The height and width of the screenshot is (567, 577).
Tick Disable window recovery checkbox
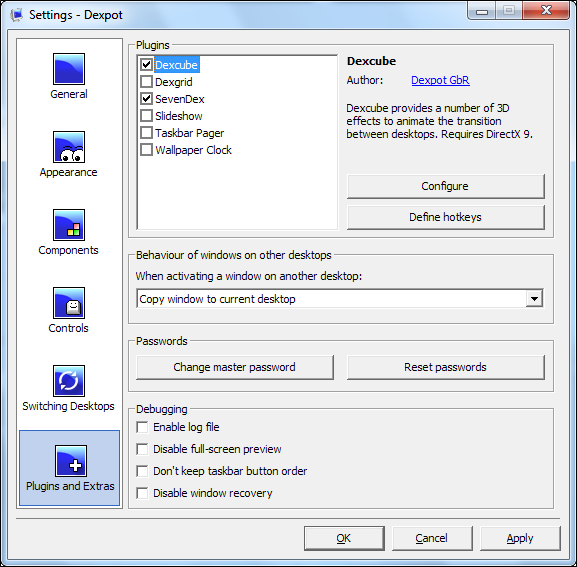click(142, 493)
